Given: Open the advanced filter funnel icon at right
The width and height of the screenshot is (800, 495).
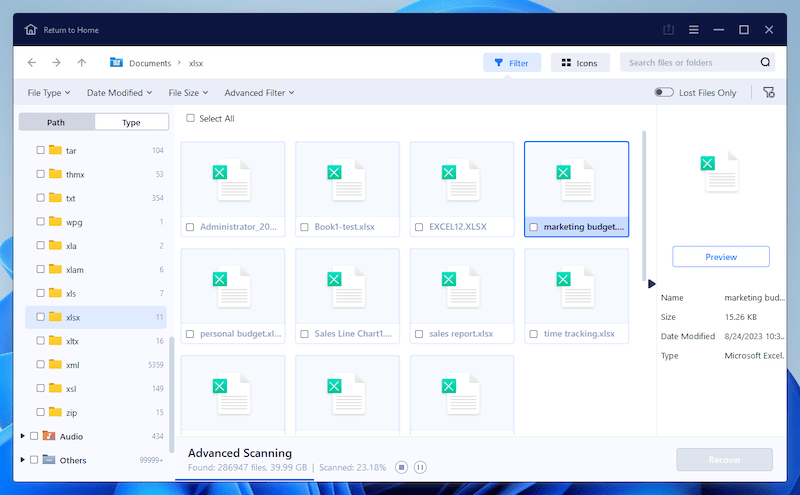Looking at the screenshot, I should pyautogui.click(x=768, y=92).
